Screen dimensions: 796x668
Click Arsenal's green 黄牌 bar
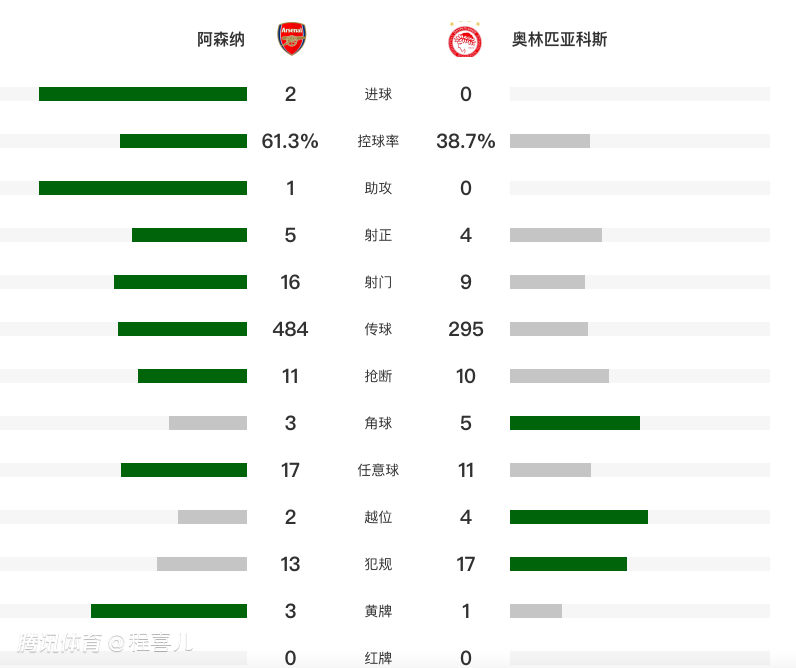[x=169, y=611]
